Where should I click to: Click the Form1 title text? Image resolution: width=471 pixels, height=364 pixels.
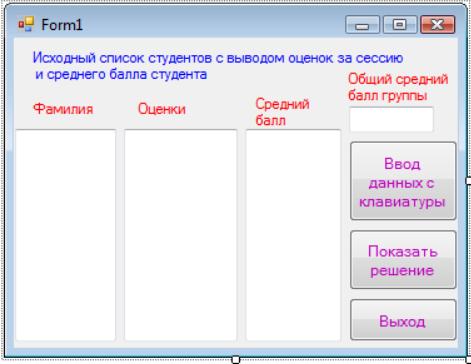62,25
